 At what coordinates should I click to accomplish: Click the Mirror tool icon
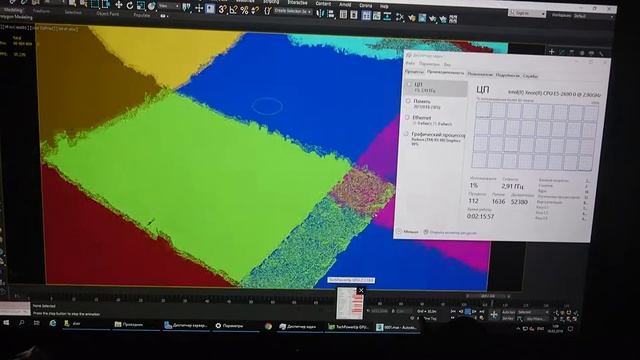pyautogui.click(x=320, y=13)
